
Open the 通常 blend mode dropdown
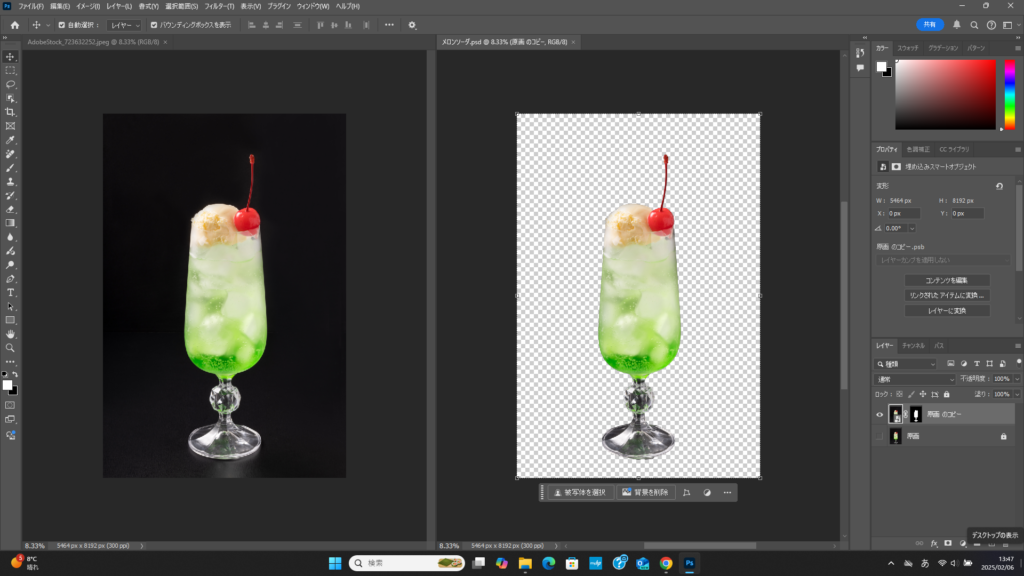pyautogui.click(x=915, y=380)
